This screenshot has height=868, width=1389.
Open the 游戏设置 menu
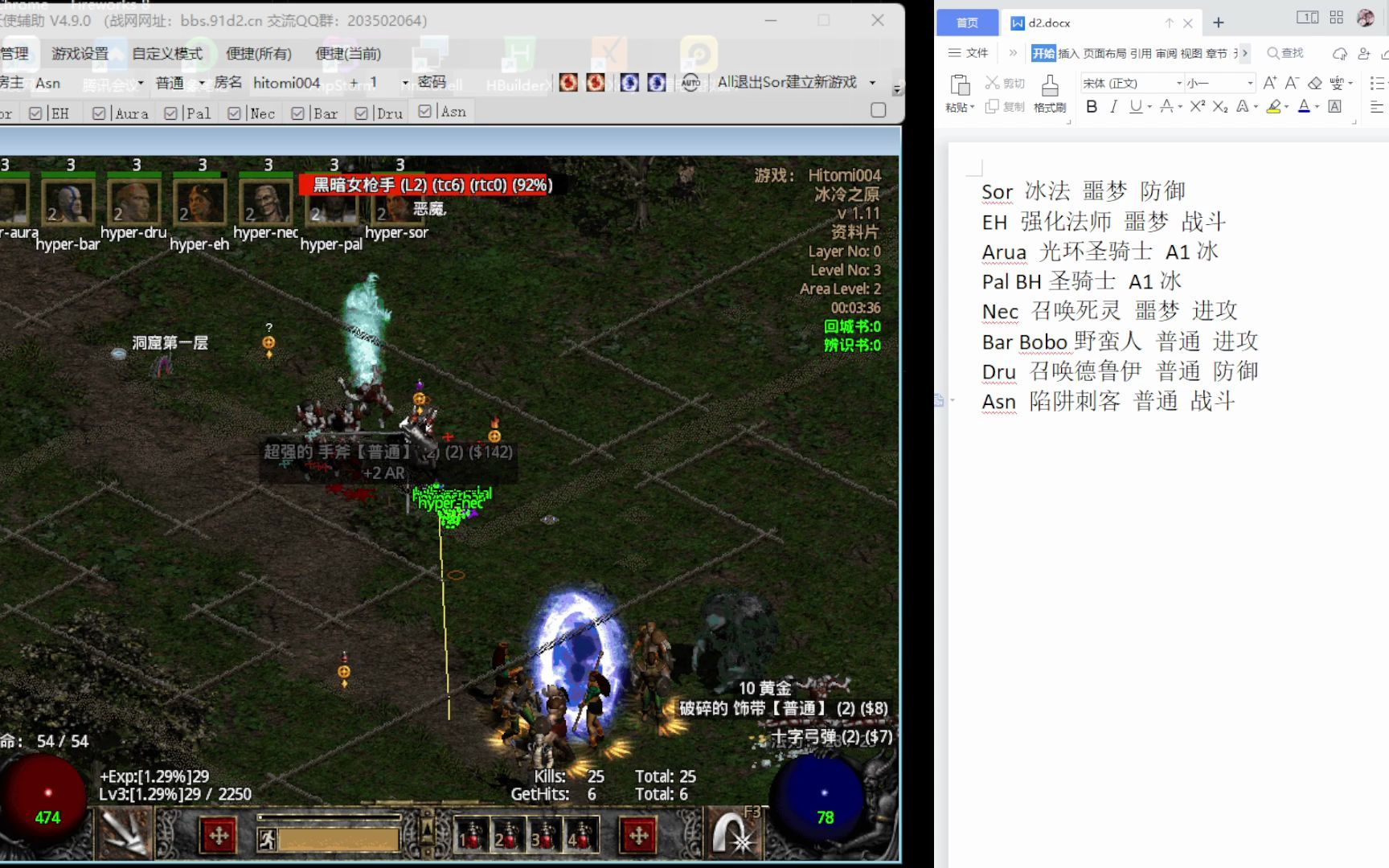click(80, 54)
